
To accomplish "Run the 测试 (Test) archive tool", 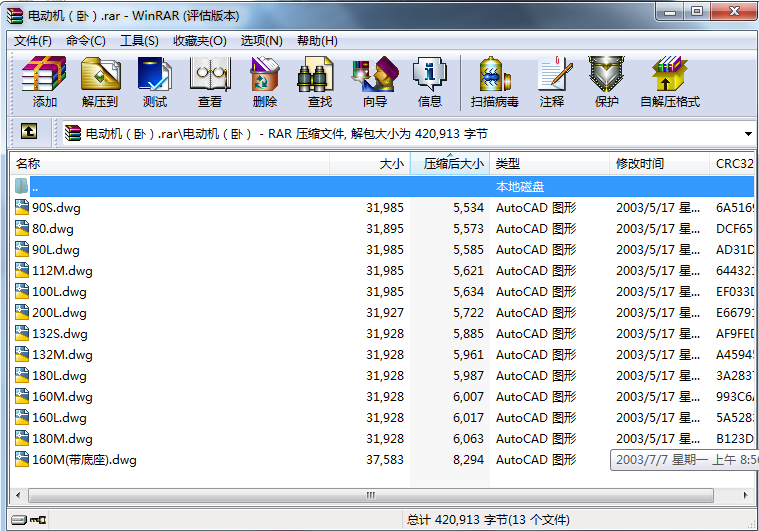I will 154,81.
